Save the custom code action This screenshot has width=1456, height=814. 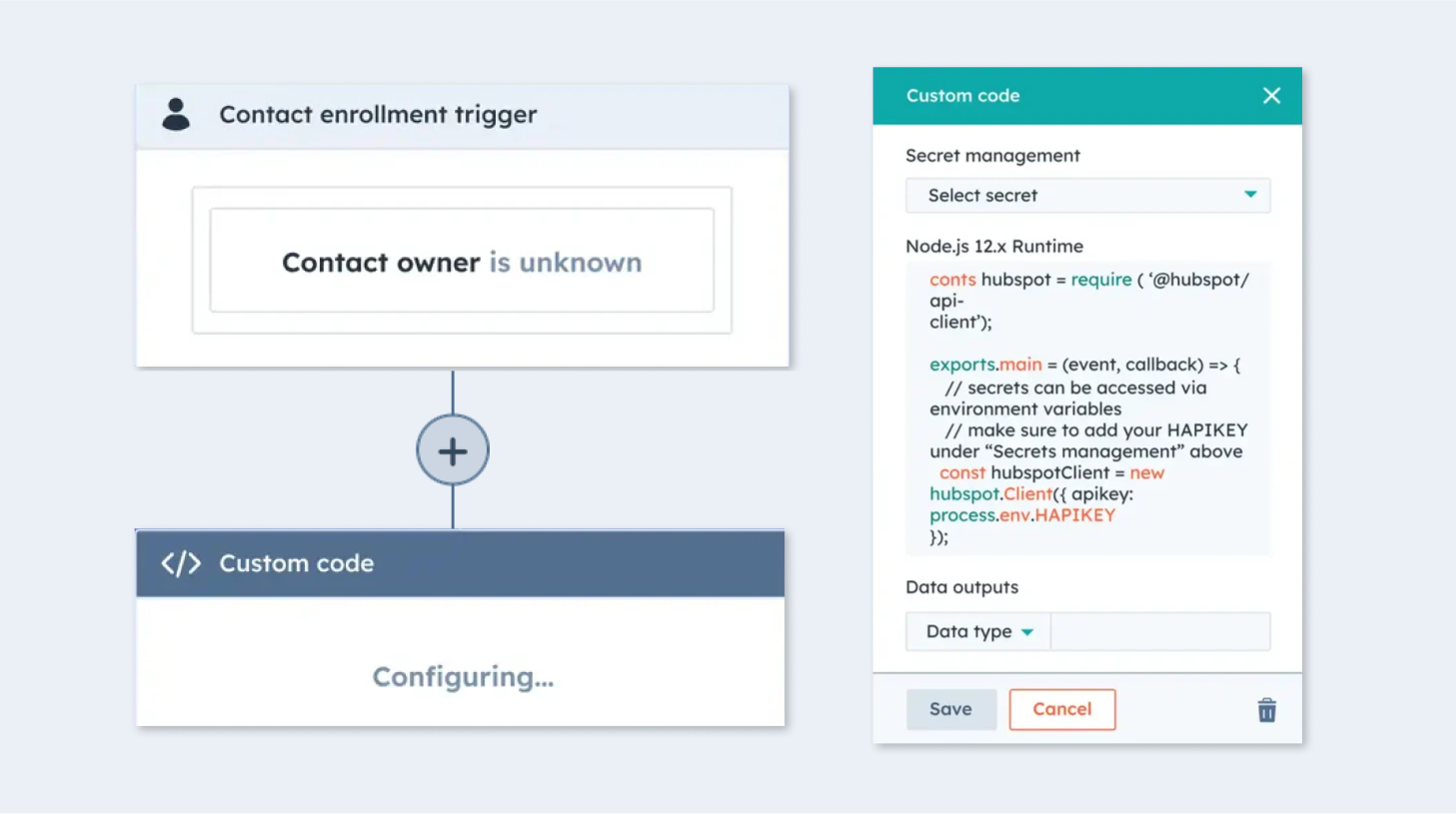click(x=950, y=709)
